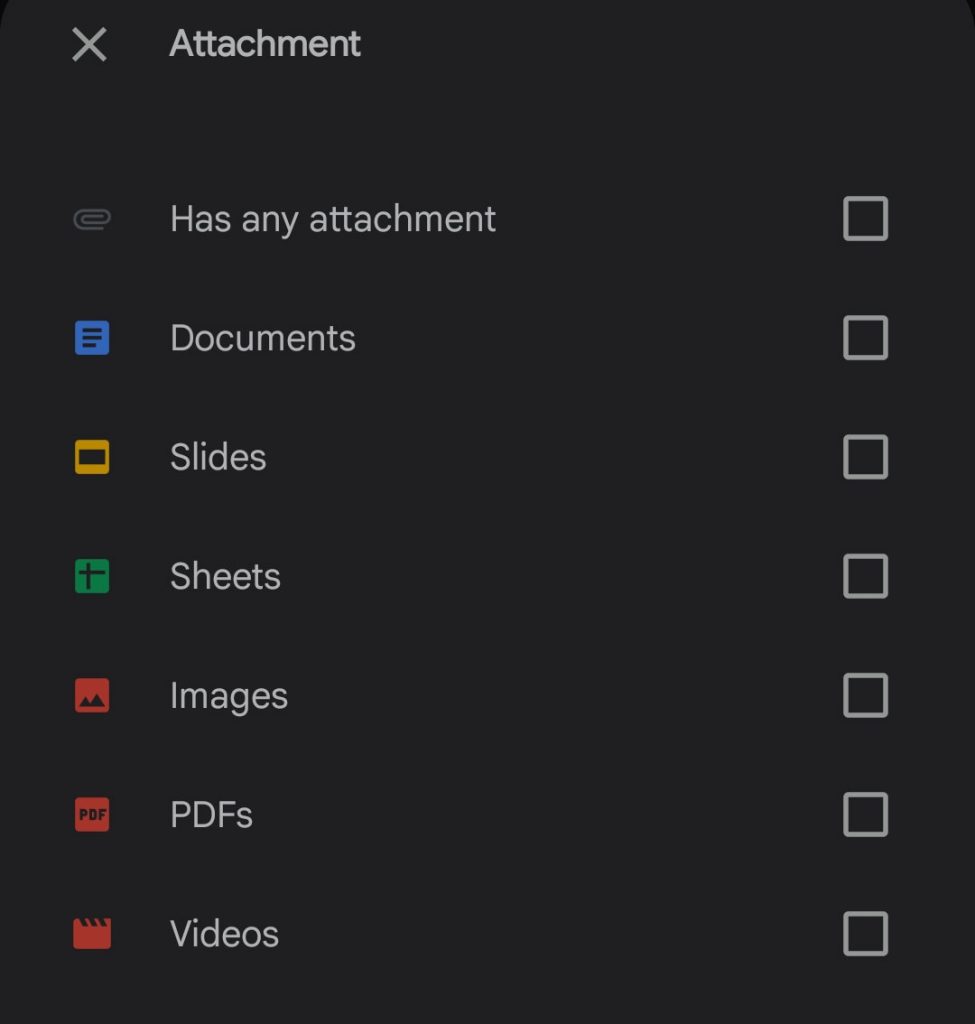Image resolution: width=975 pixels, height=1024 pixels.
Task: Select the green Sheets icon
Action: coord(91,576)
